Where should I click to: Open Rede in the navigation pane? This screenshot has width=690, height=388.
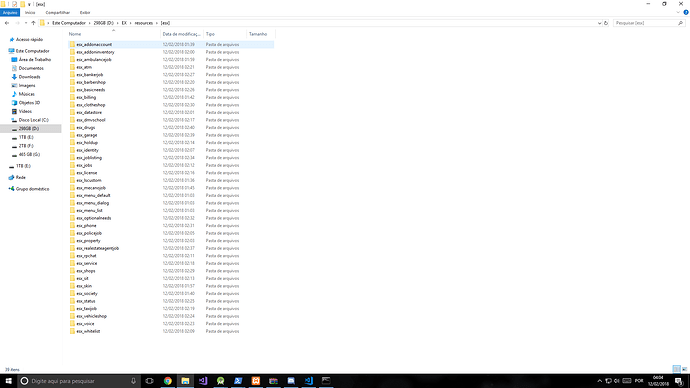(x=21, y=177)
